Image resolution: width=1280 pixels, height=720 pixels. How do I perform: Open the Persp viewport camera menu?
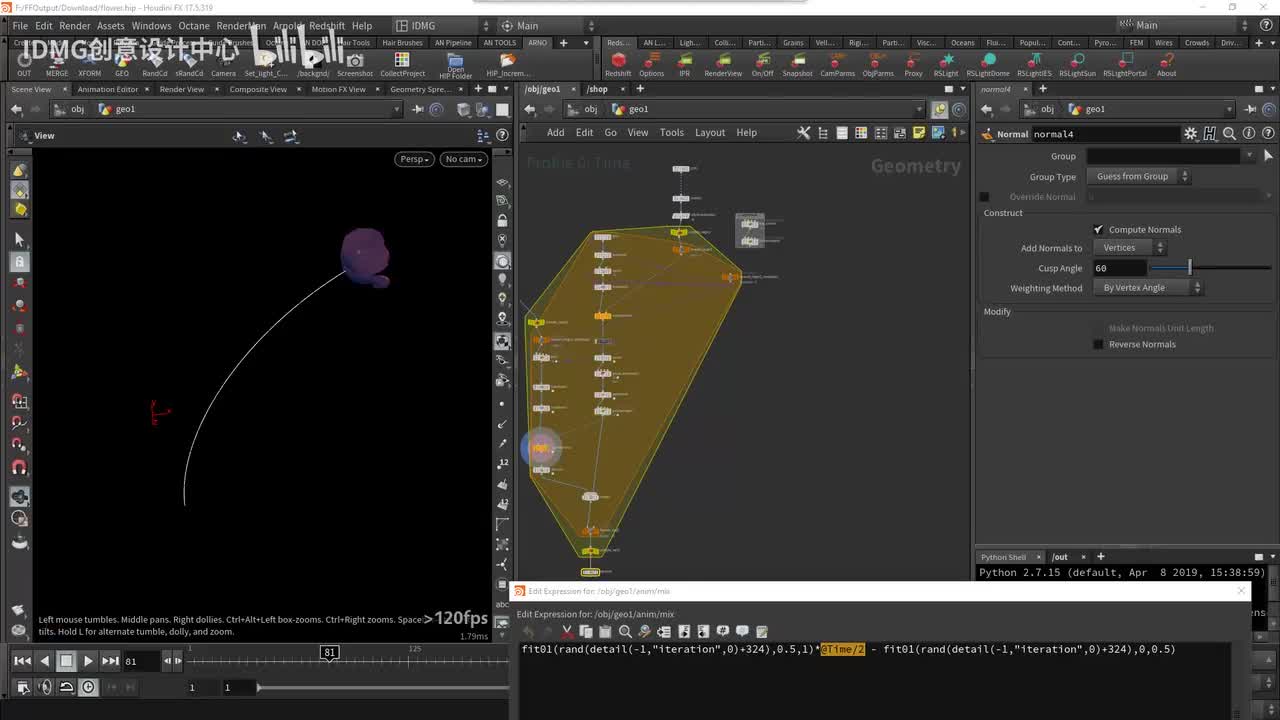[x=413, y=159]
